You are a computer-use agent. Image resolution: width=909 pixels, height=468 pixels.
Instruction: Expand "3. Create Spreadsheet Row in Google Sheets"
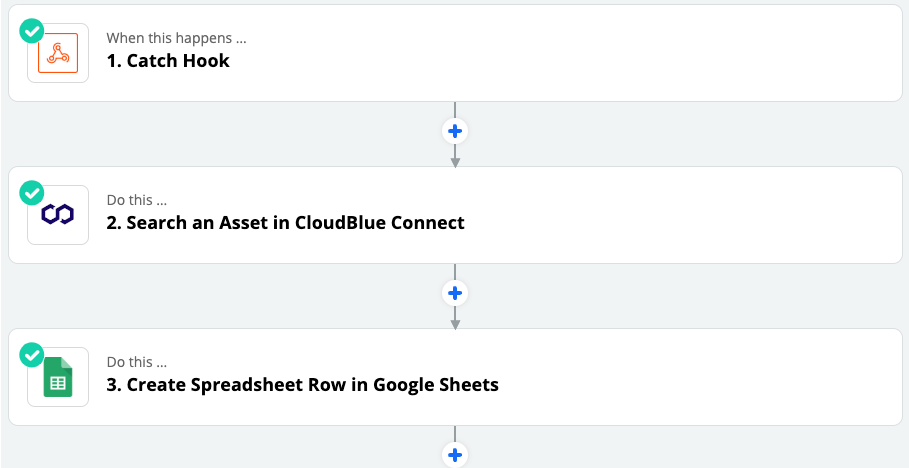(x=303, y=384)
